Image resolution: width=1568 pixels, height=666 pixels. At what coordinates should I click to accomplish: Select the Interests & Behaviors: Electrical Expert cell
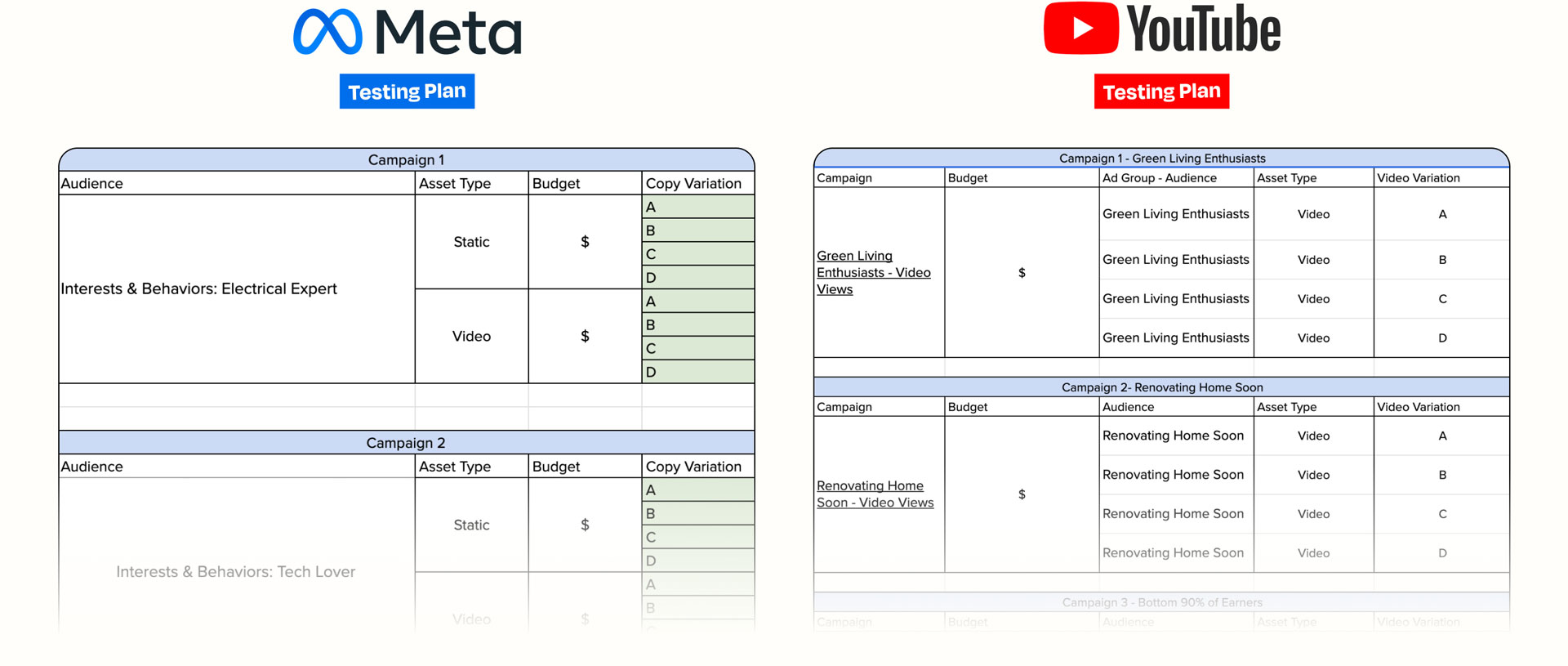pos(198,289)
